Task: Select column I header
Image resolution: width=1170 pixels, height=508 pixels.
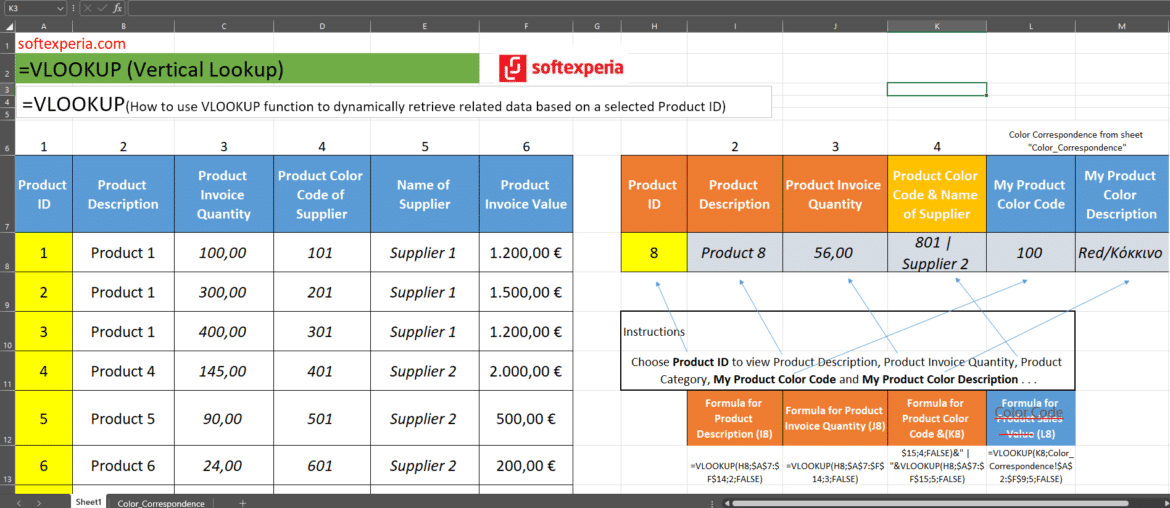Action: (735, 26)
